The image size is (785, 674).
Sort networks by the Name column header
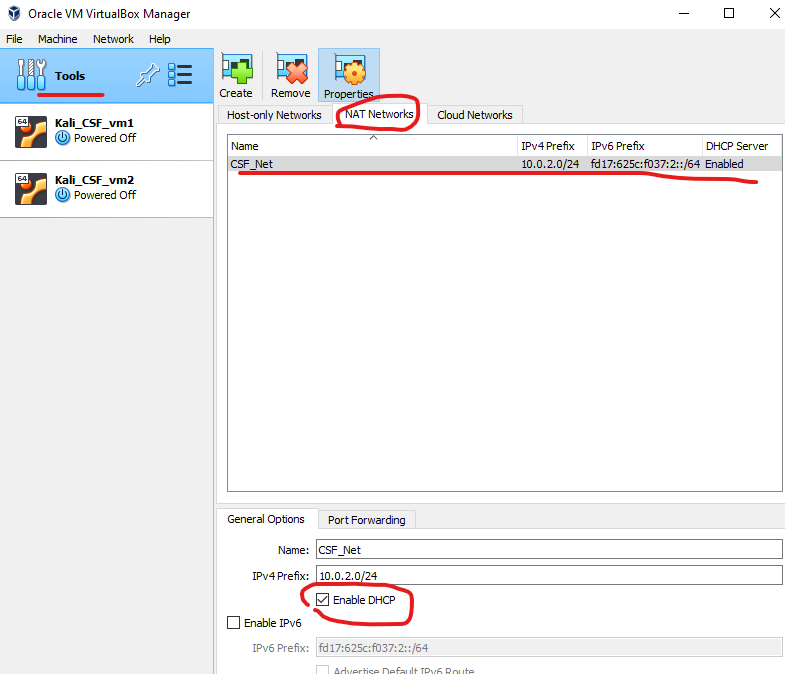[372, 146]
